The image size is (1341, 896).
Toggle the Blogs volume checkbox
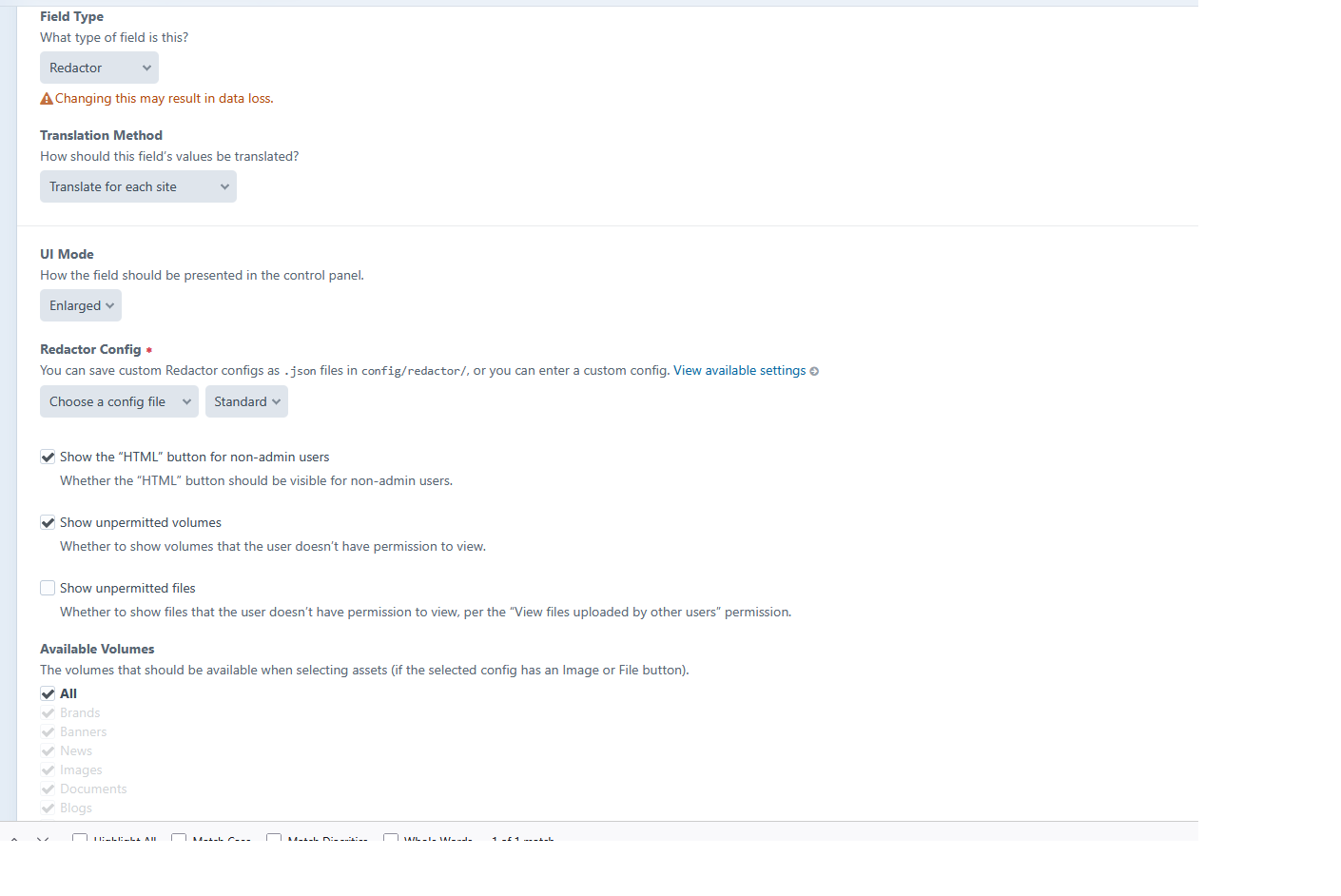click(x=48, y=808)
